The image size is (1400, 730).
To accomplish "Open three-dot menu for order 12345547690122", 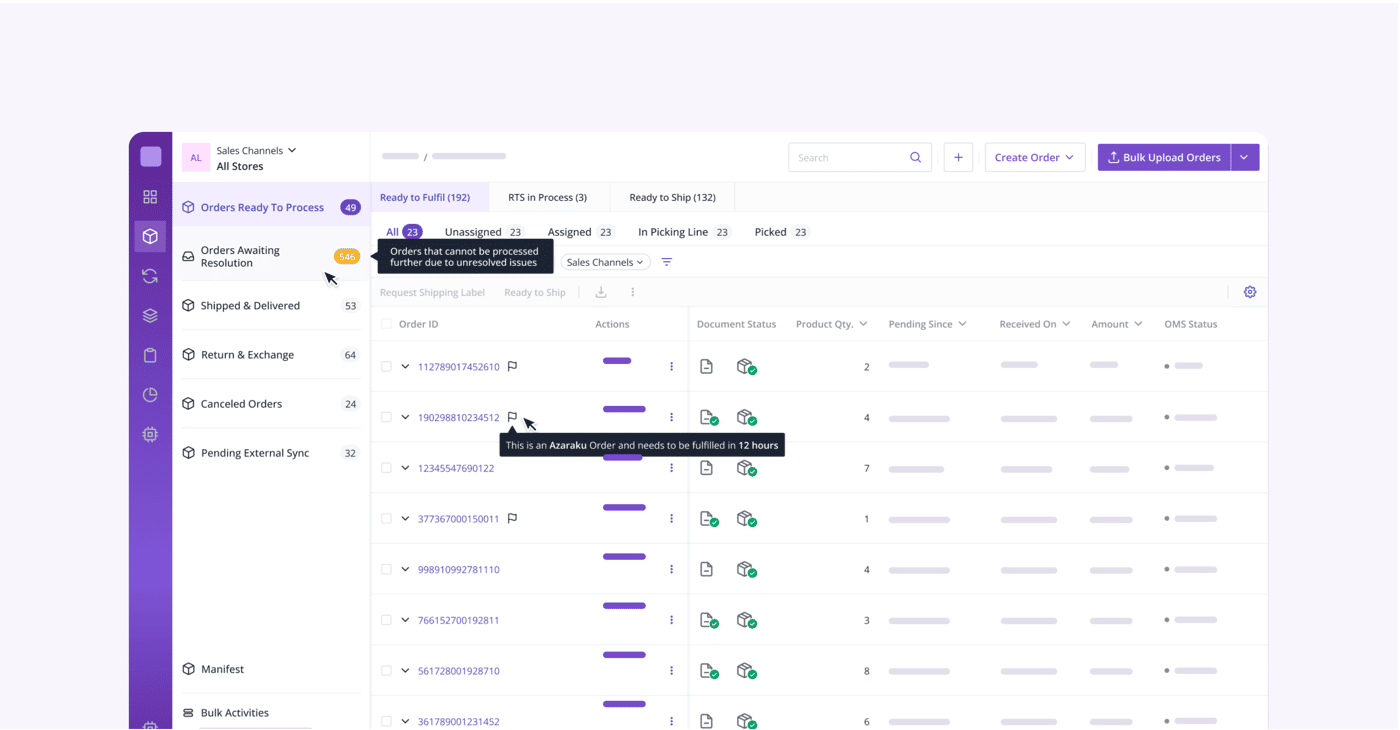I will pos(671,468).
